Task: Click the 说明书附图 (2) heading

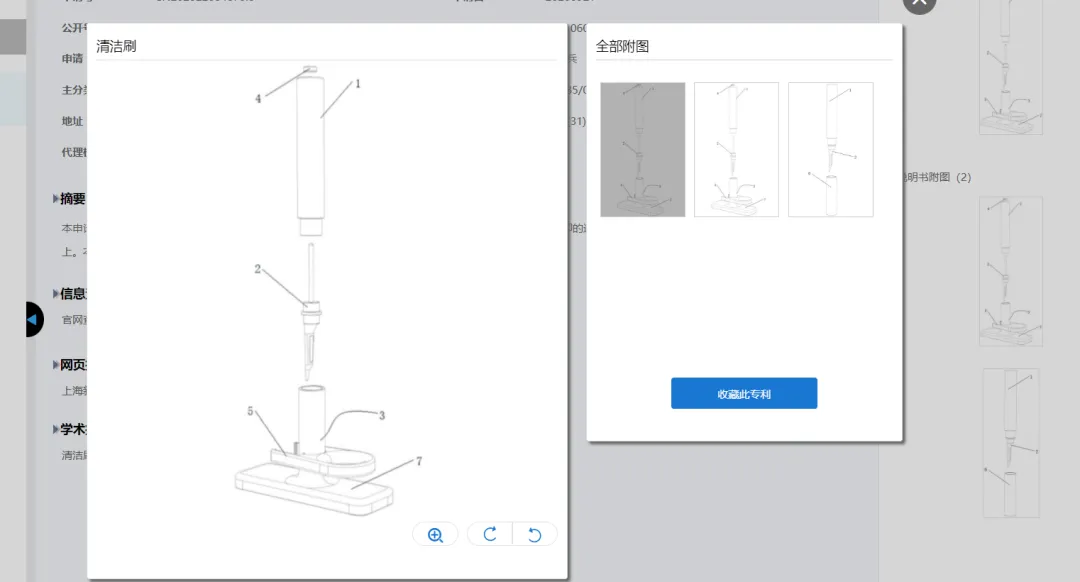Action: tap(937, 177)
